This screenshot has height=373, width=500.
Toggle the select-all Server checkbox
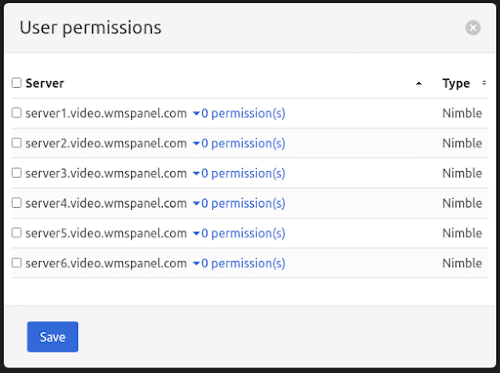[17, 83]
